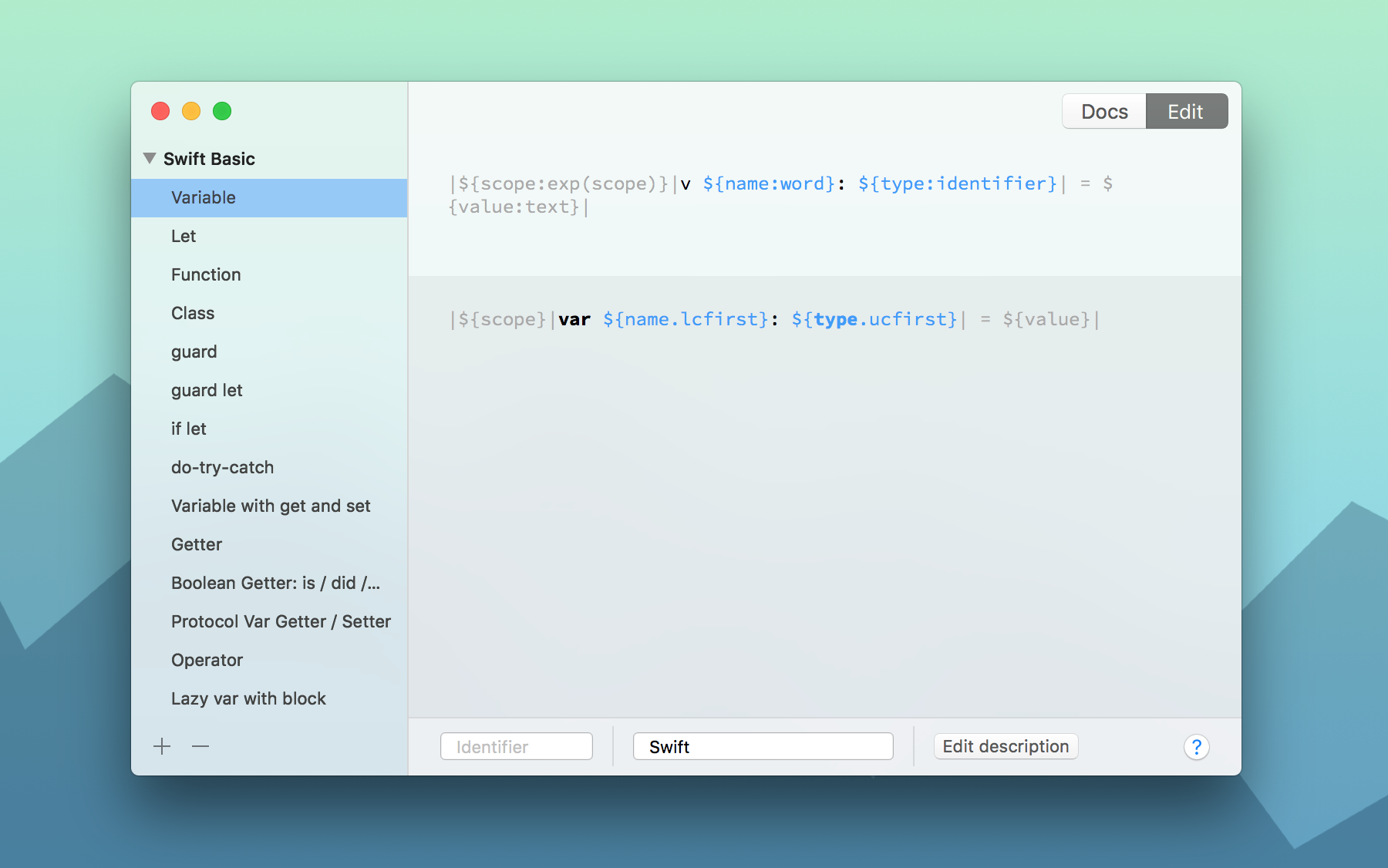
Task: Select the guard let snippet
Action: [269, 391]
